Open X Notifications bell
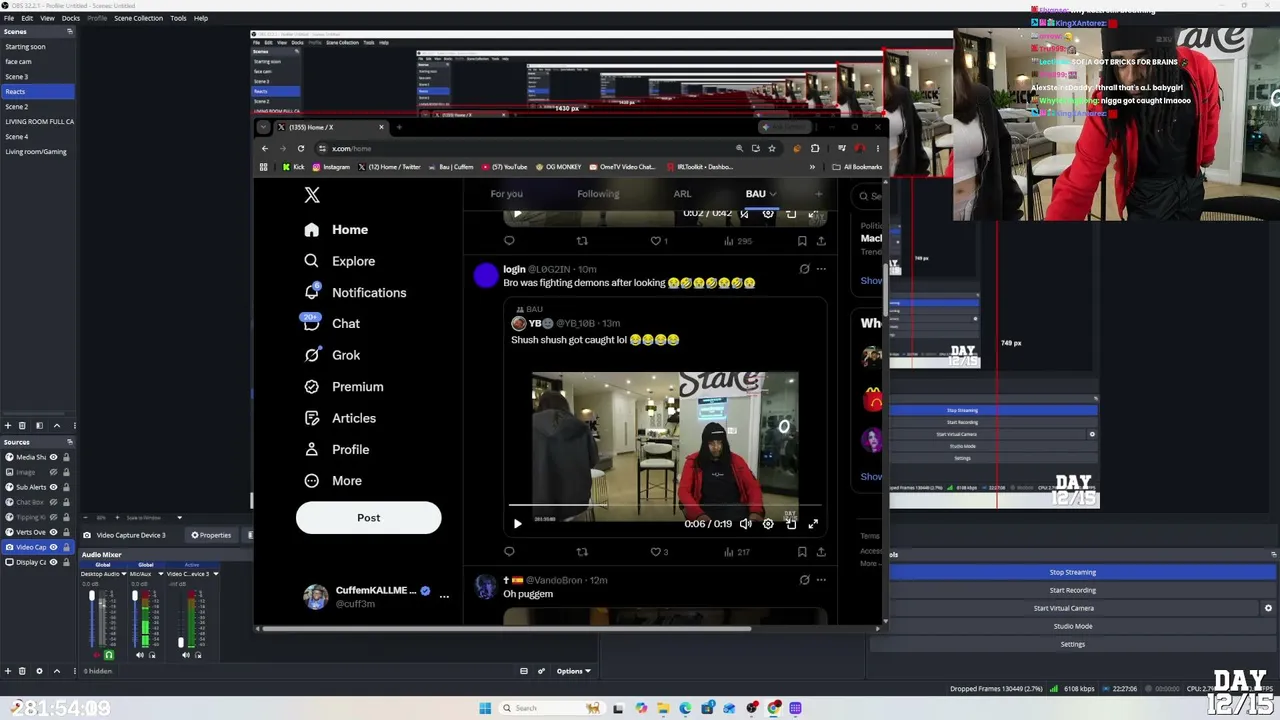1280x720 pixels. point(312,292)
